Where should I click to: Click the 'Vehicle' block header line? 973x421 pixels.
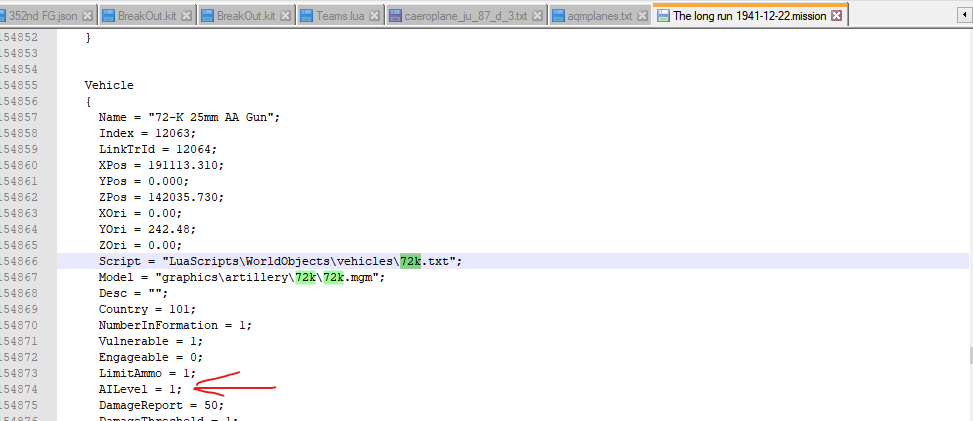point(109,85)
